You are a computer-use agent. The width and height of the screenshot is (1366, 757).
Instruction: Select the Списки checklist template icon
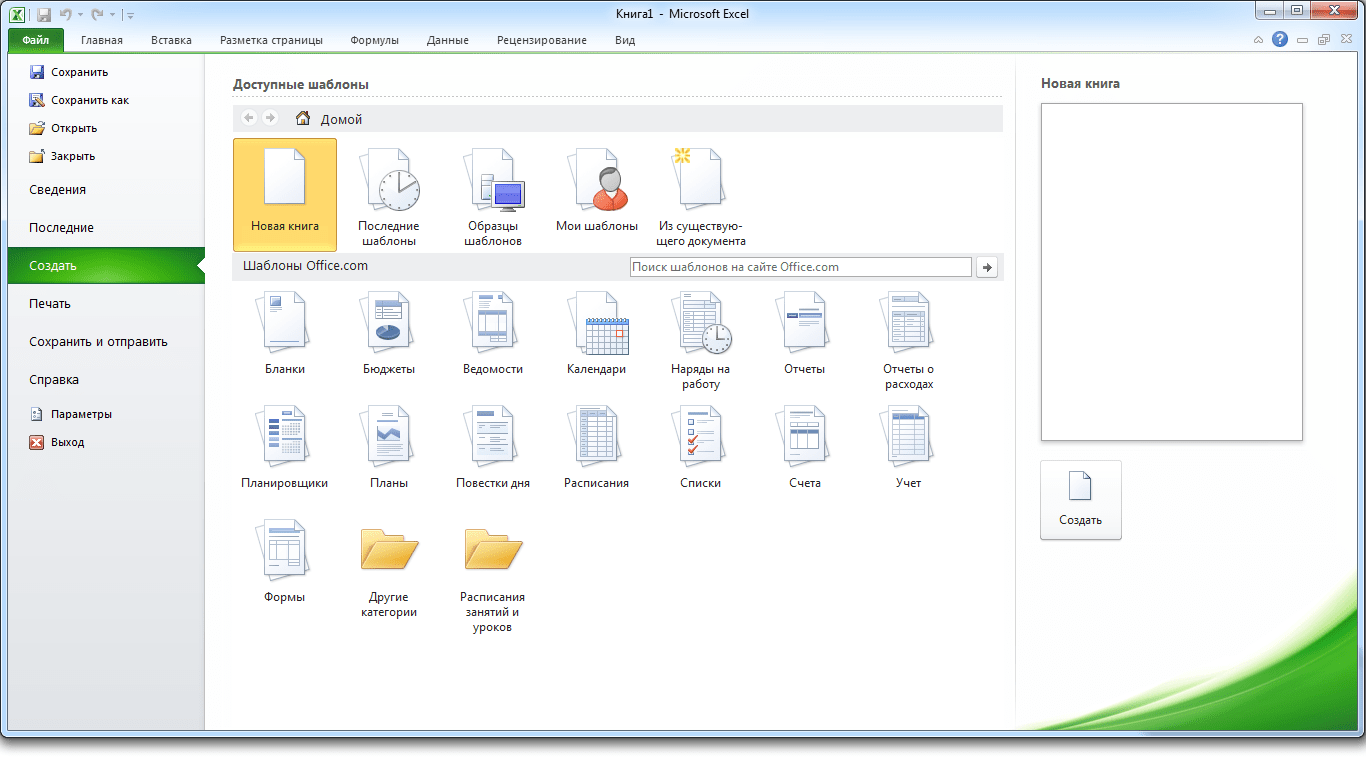(701, 438)
